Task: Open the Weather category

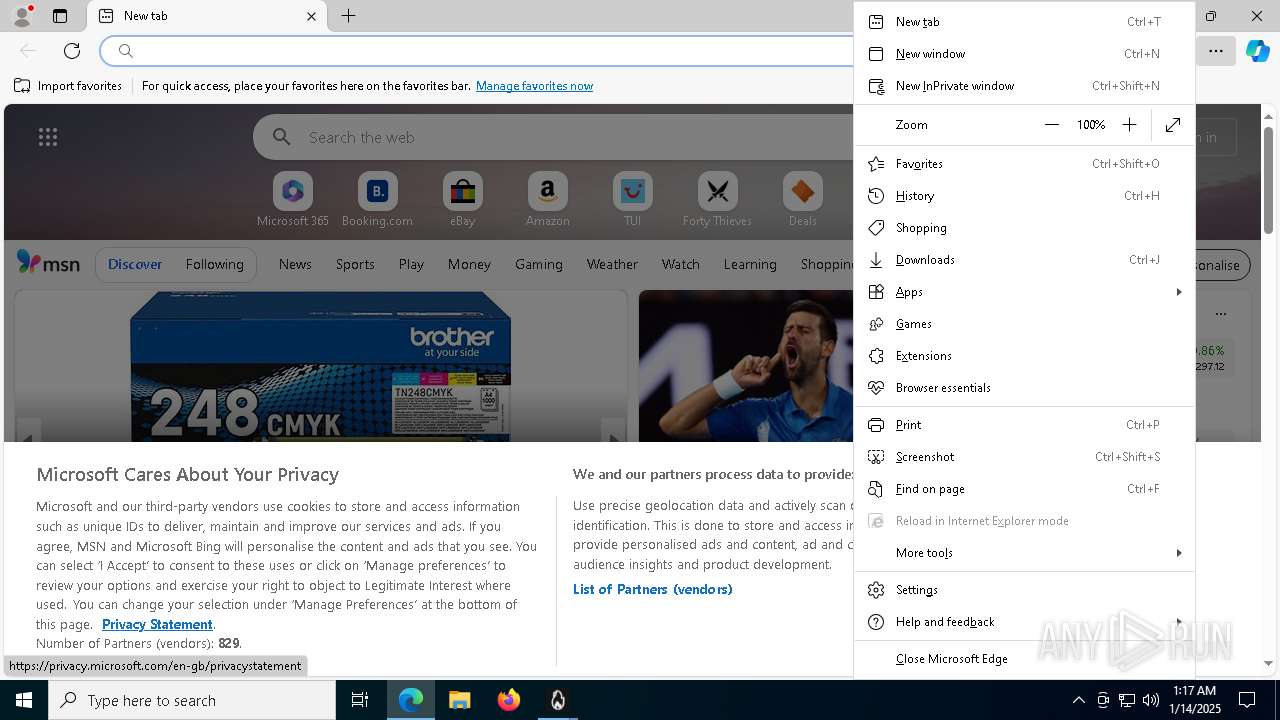Action: 612,264
